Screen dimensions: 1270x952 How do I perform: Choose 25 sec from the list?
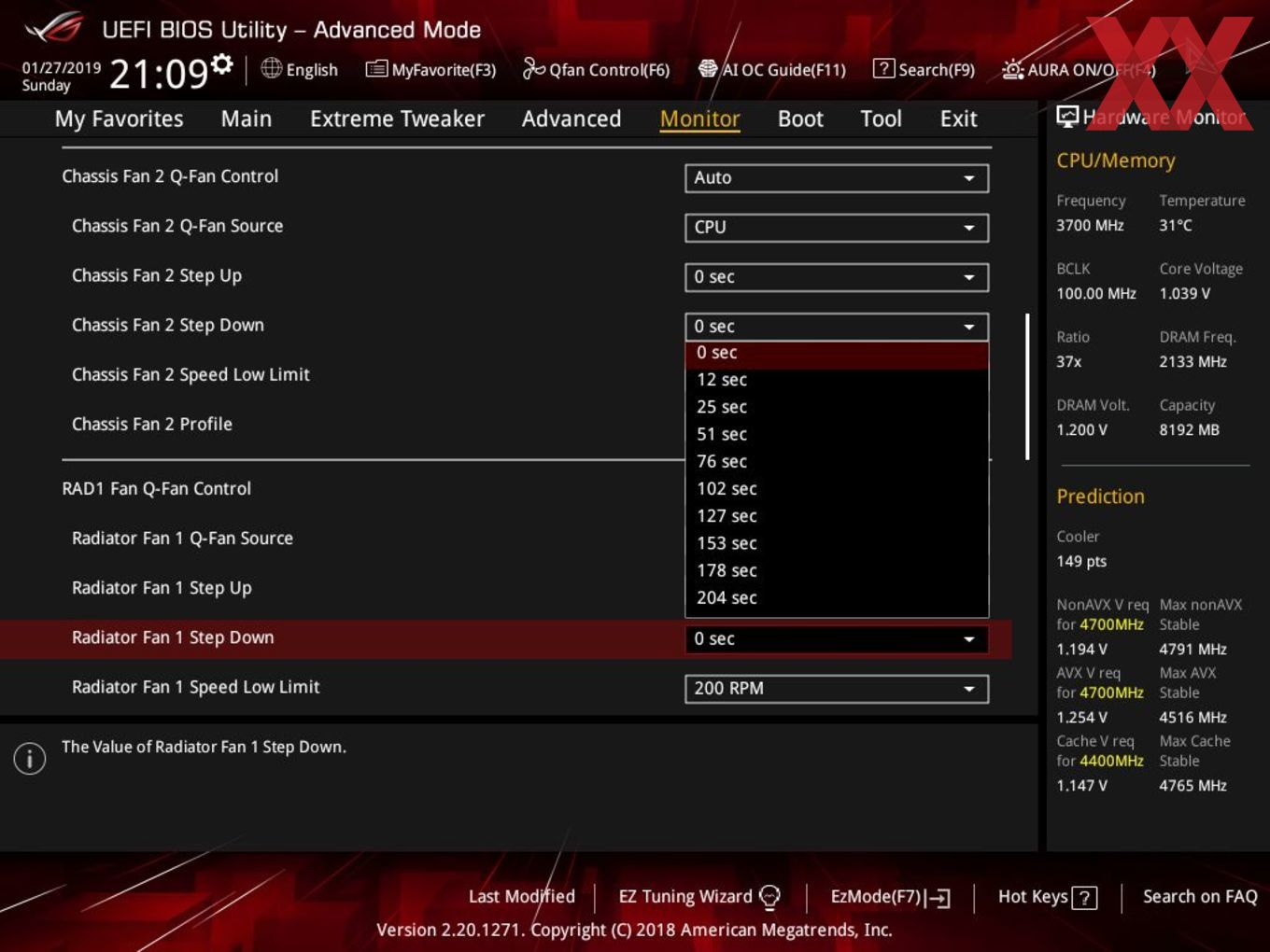point(837,407)
